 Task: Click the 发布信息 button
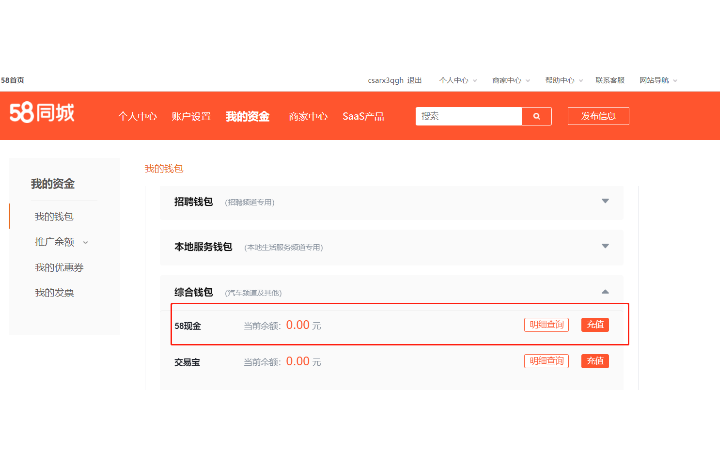click(598, 116)
